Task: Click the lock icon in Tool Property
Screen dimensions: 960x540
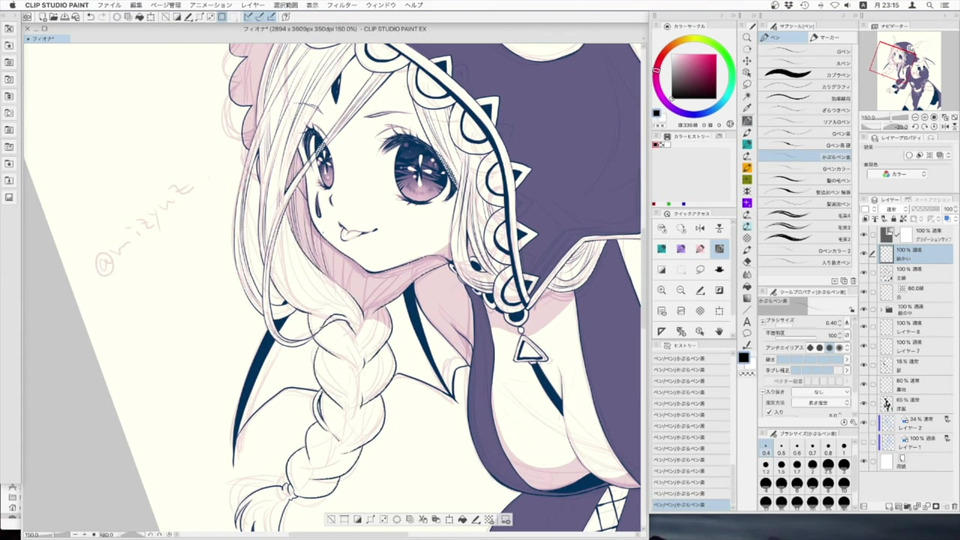Action: click(852, 310)
